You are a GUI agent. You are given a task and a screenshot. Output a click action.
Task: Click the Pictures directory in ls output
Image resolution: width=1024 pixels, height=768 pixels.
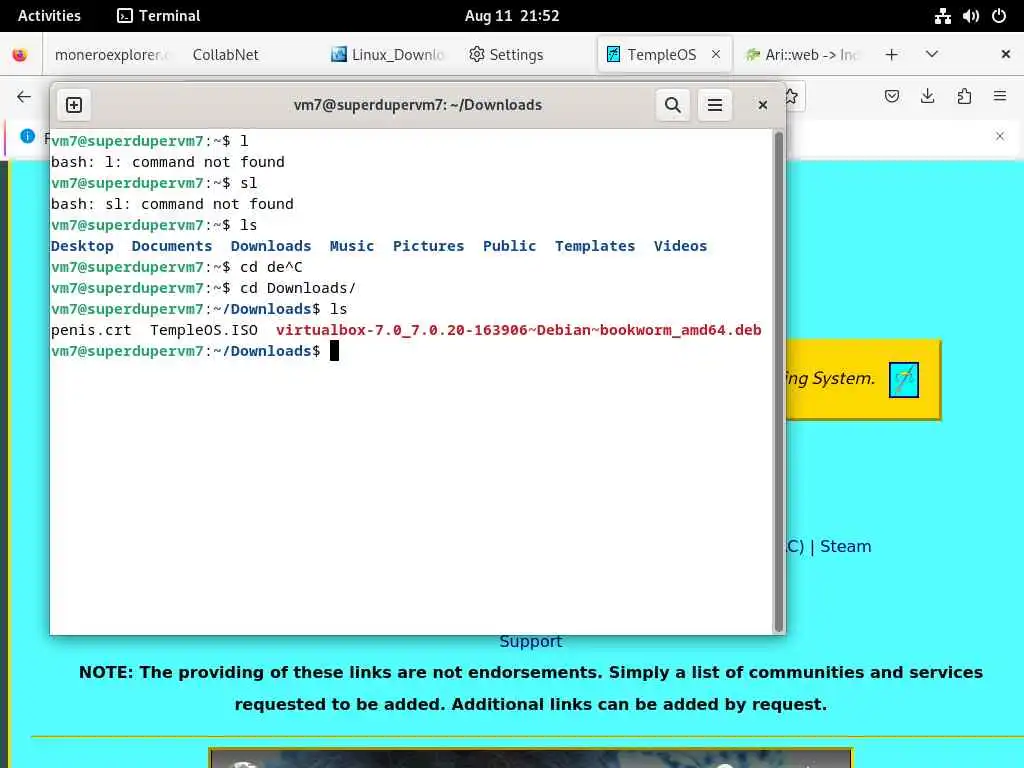[x=428, y=246]
